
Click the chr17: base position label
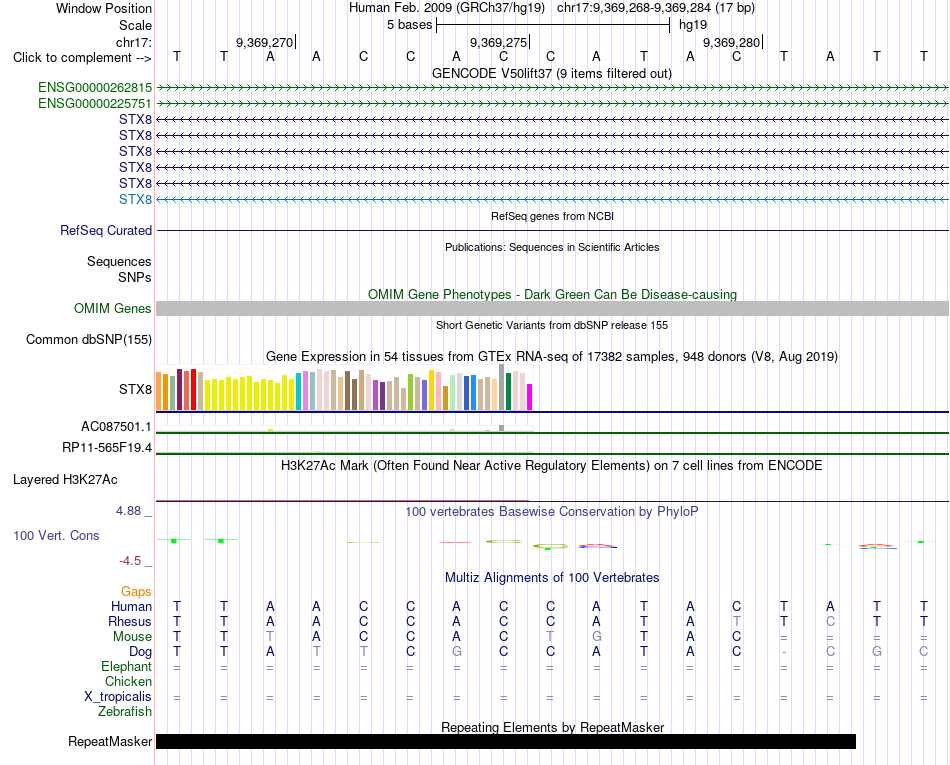[134, 42]
